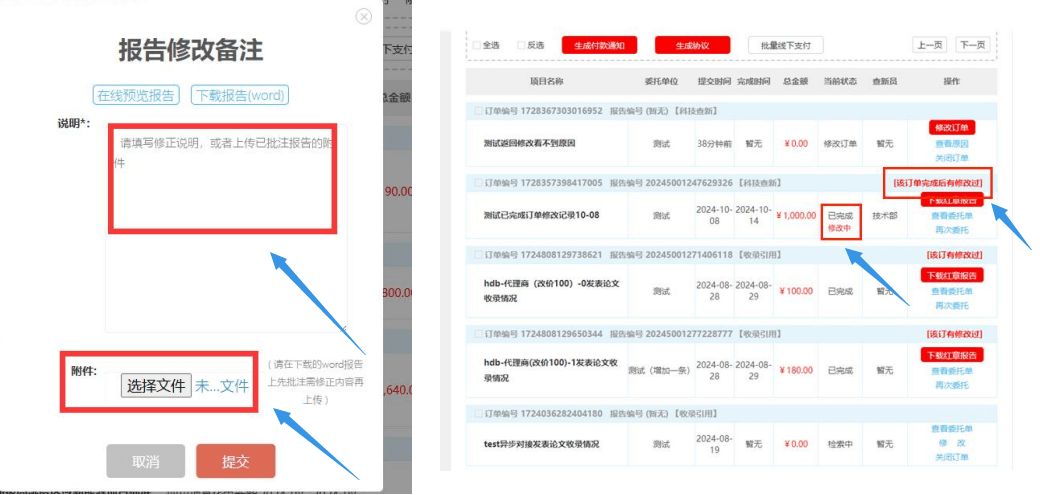Generate an agreement with 生成协议

pos(692,45)
